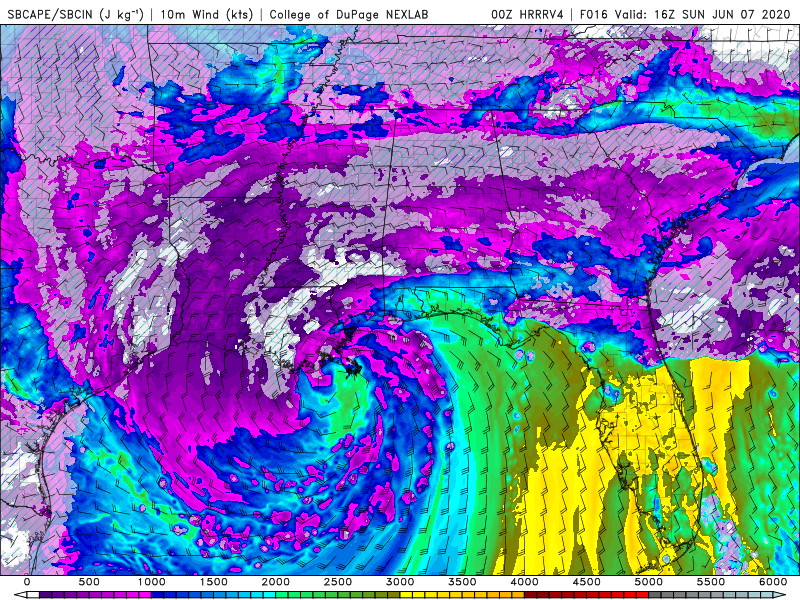Click the 500 label on the color scale
Image resolution: width=800 pixels, height=600 pixels.
pyautogui.click(x=89, y=582)
